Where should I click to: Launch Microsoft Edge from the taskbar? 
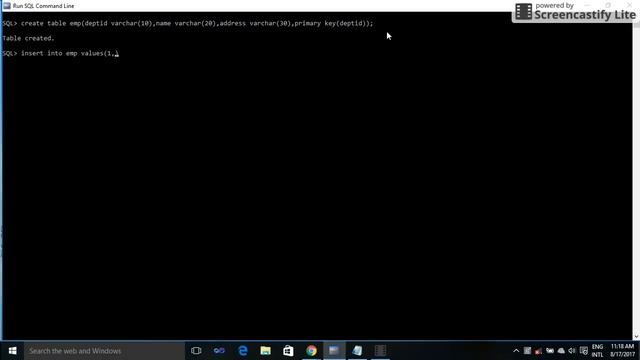[242, 351]
